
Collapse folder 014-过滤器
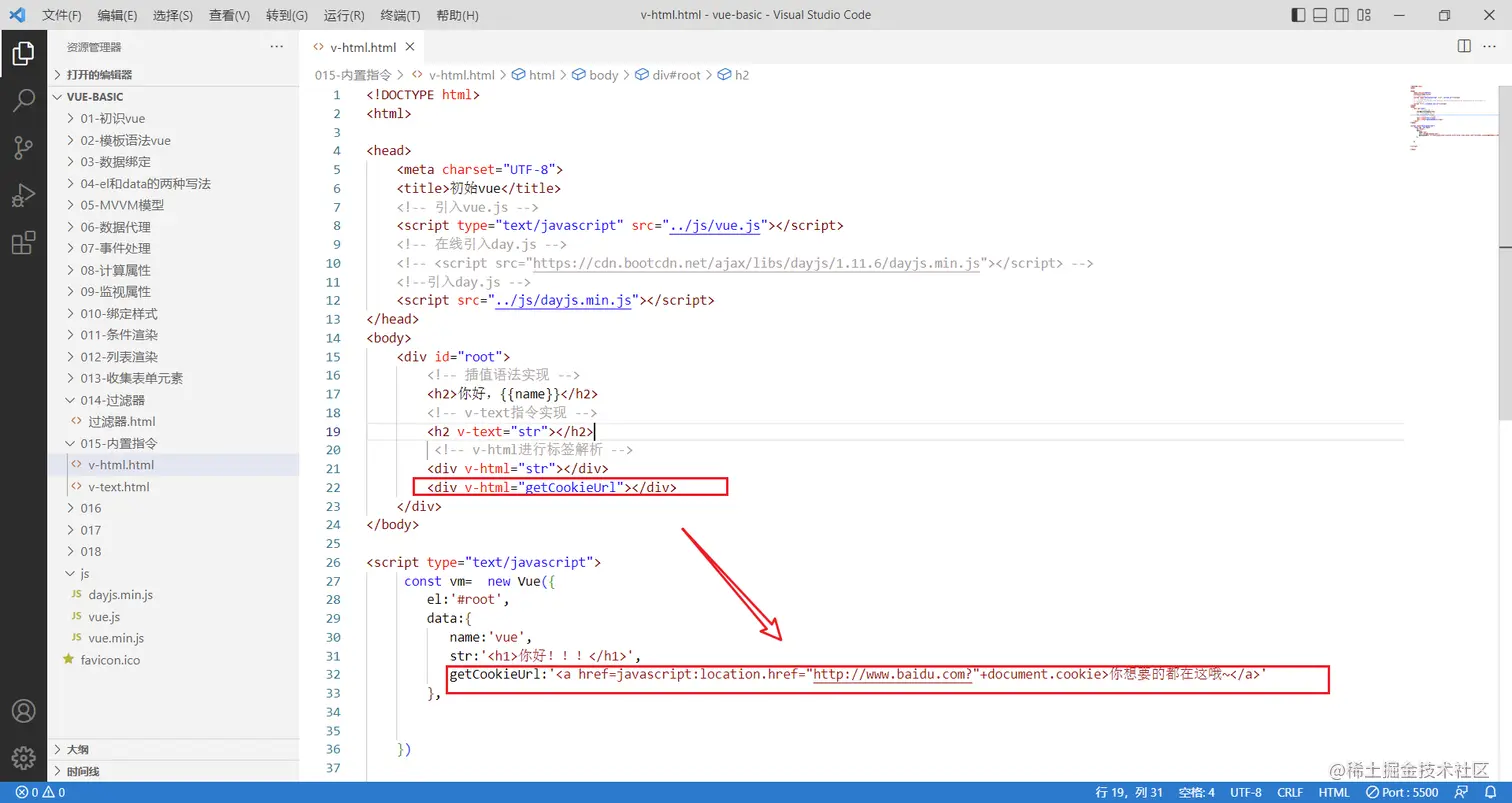[x=174, y=400]
